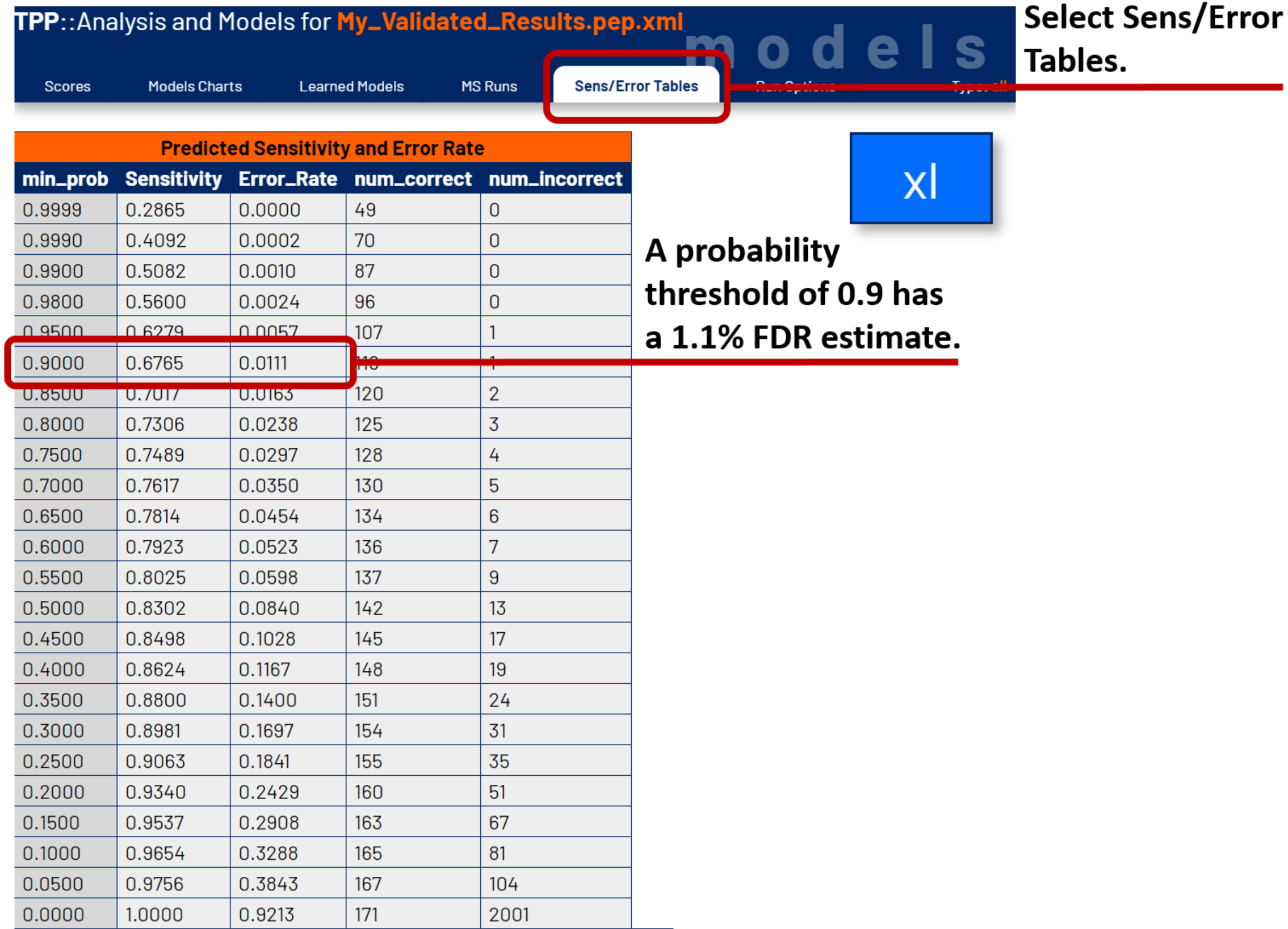The height and width of the screenshot is (929, 1288).
Task: Open the Scores tab
Action: coord(68,86)
